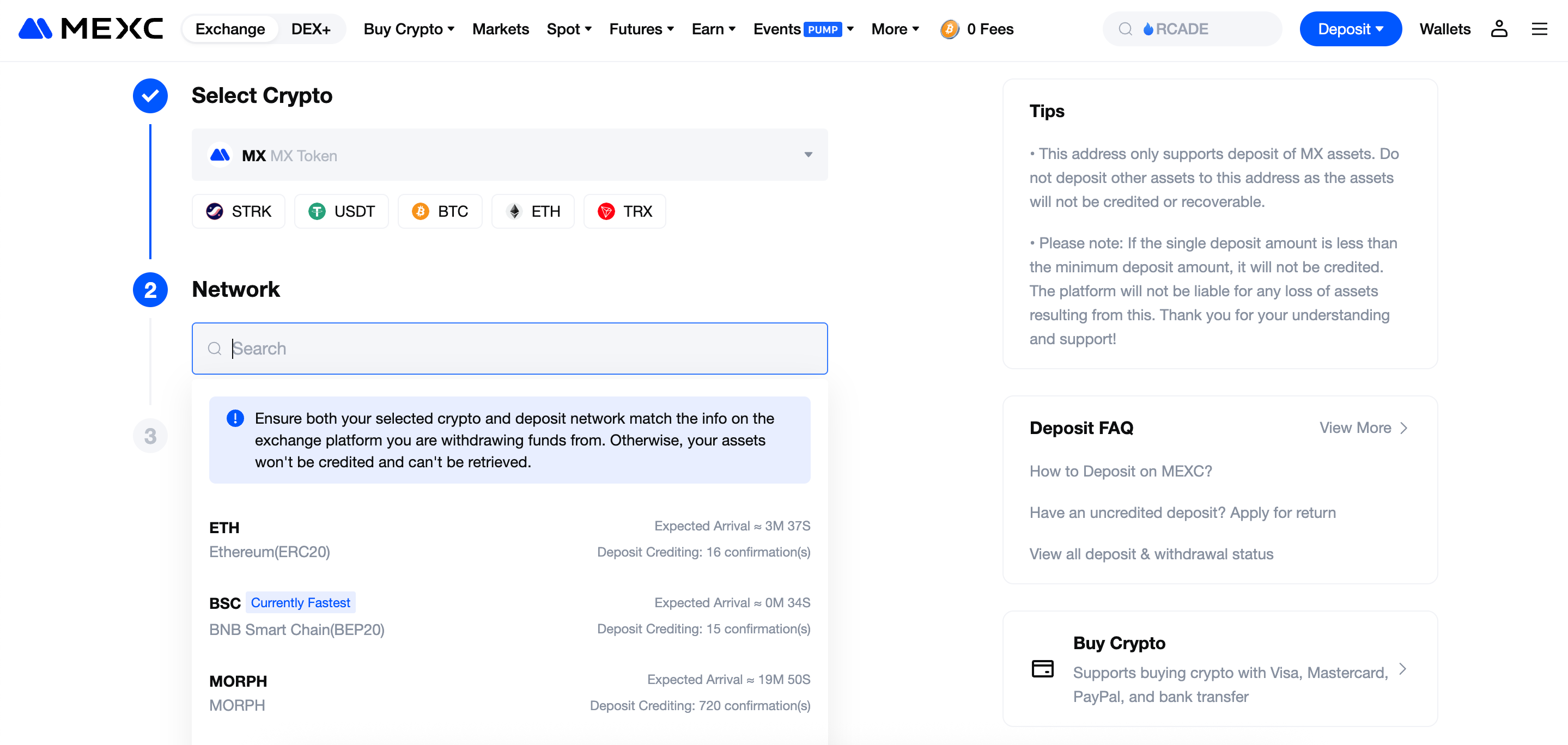The height and width of the screenshot is (745, 1568).
Task: Click the Buy Crypto card right chevron
Action: point(1402,669)
